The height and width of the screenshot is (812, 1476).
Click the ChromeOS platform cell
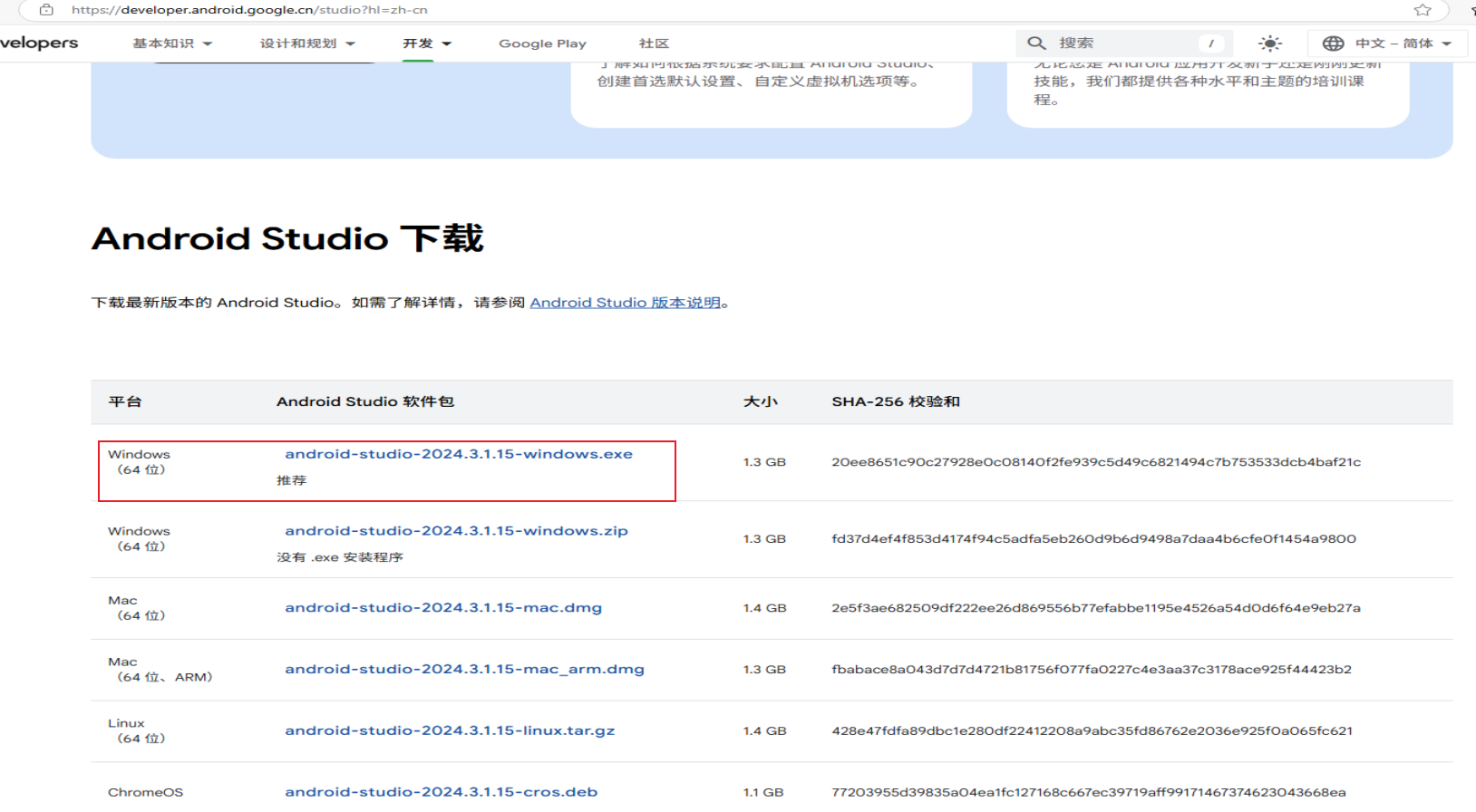[145, 792]
